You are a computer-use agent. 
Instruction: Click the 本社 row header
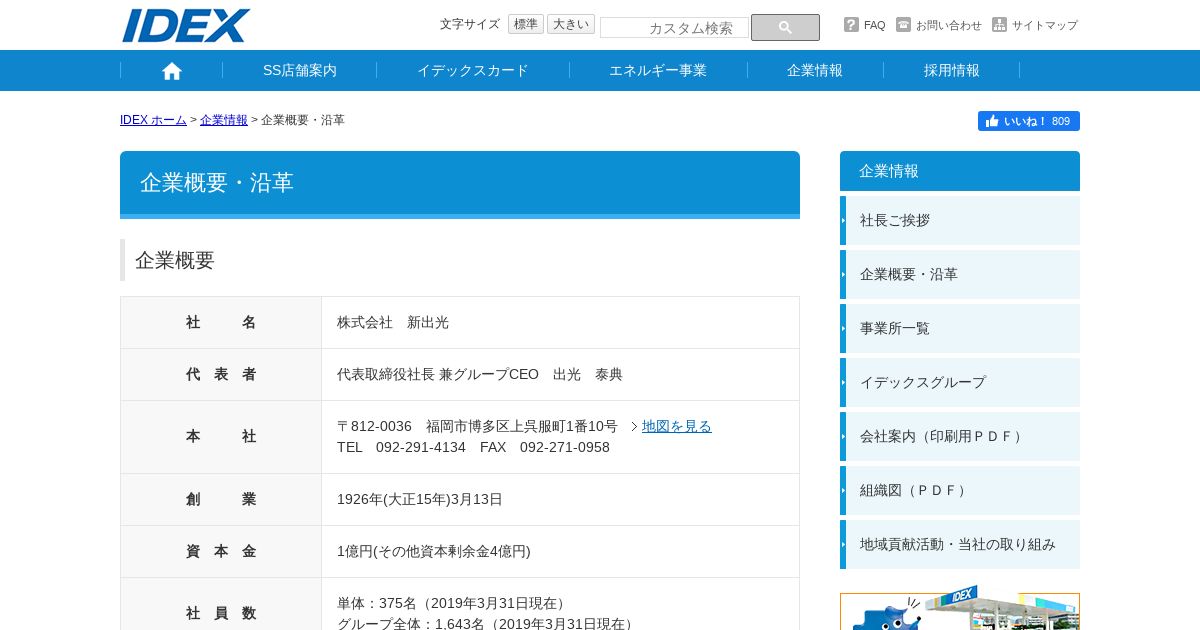(x=221, y=437)
